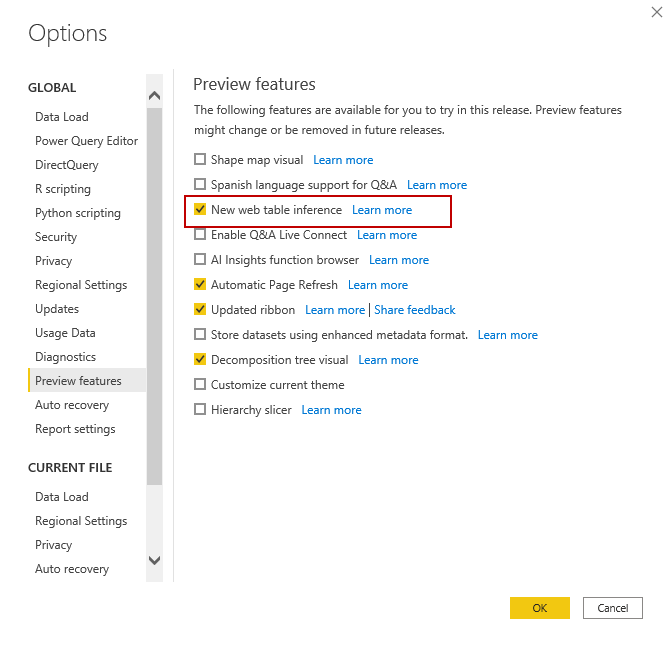Open Report settings under Global
672x648 pixels.
(x=75, y=429)
